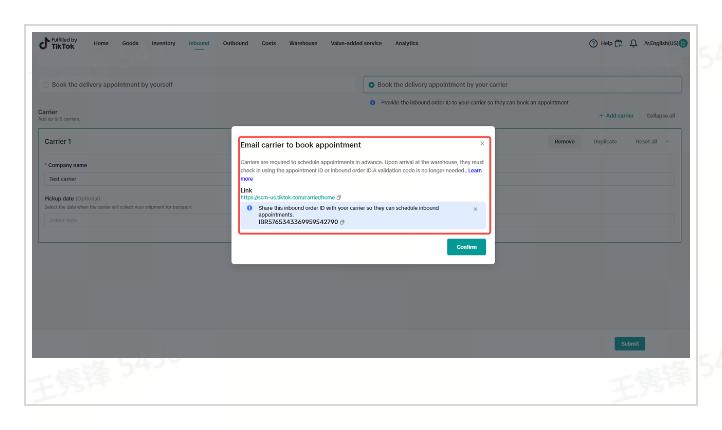Open the Help question mark icon
The height and width of the screenshot is (430, 722).
(x=593, y=43)
